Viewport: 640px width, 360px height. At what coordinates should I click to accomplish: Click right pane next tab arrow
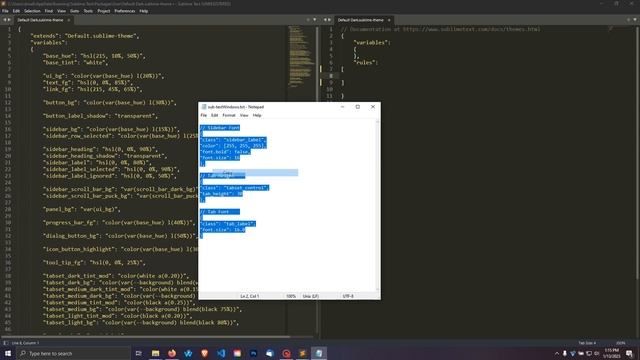point(330,20)
